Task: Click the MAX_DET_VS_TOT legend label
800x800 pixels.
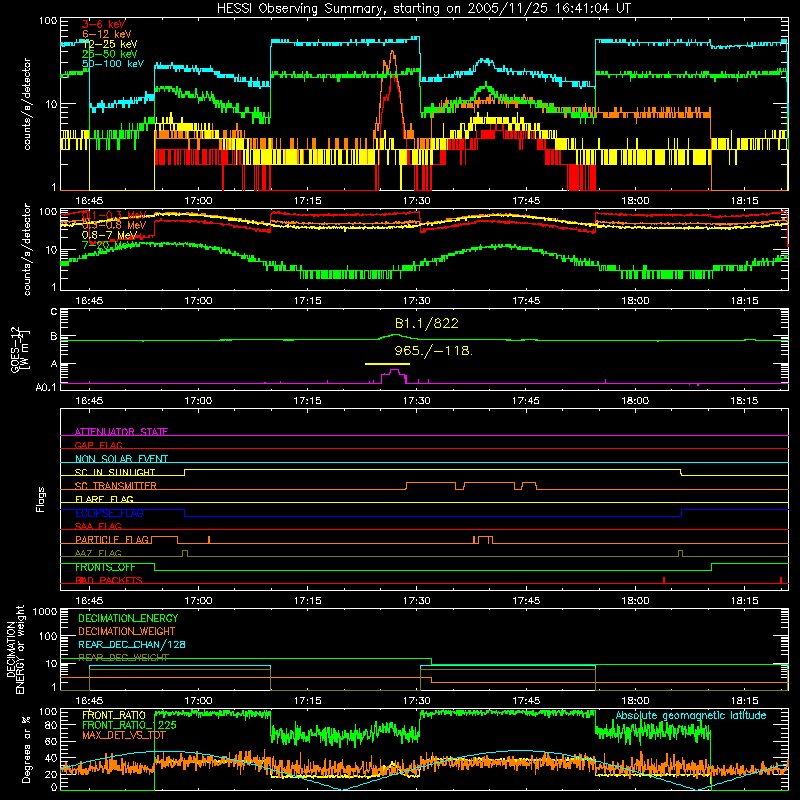Action: [123, 735]
